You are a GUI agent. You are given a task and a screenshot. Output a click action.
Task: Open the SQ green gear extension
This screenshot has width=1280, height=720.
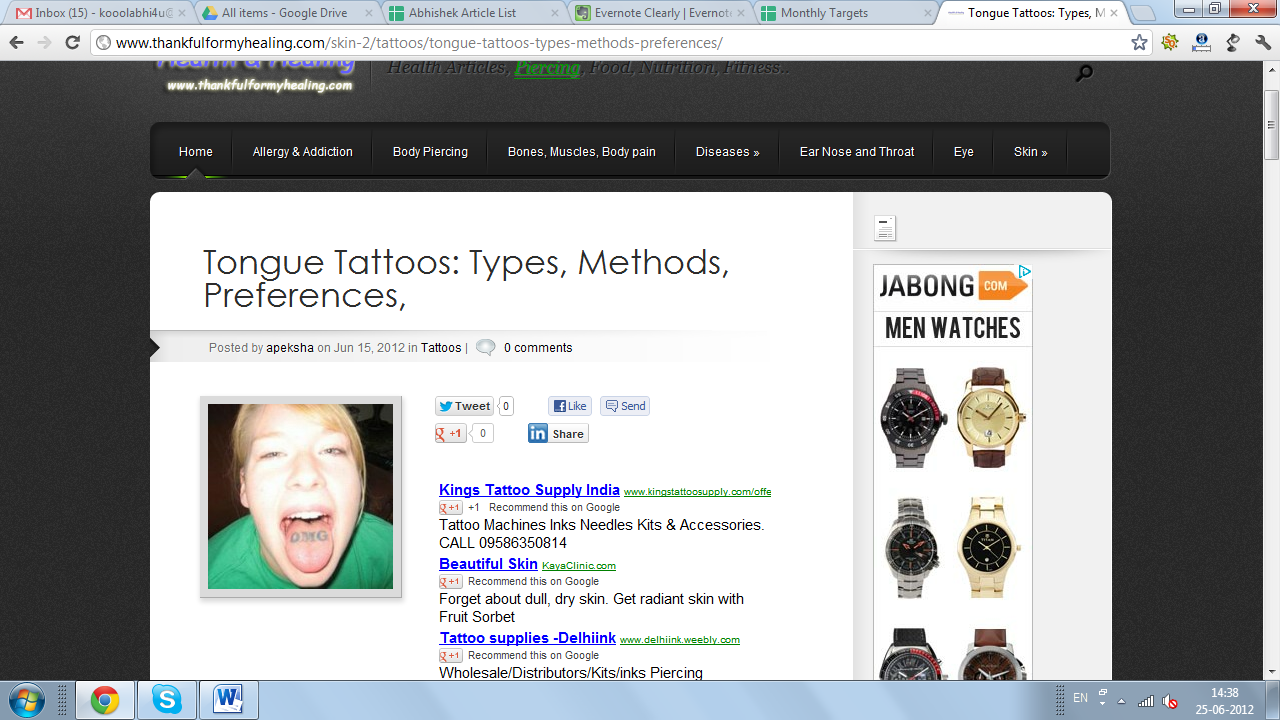tap(1170, 43)
